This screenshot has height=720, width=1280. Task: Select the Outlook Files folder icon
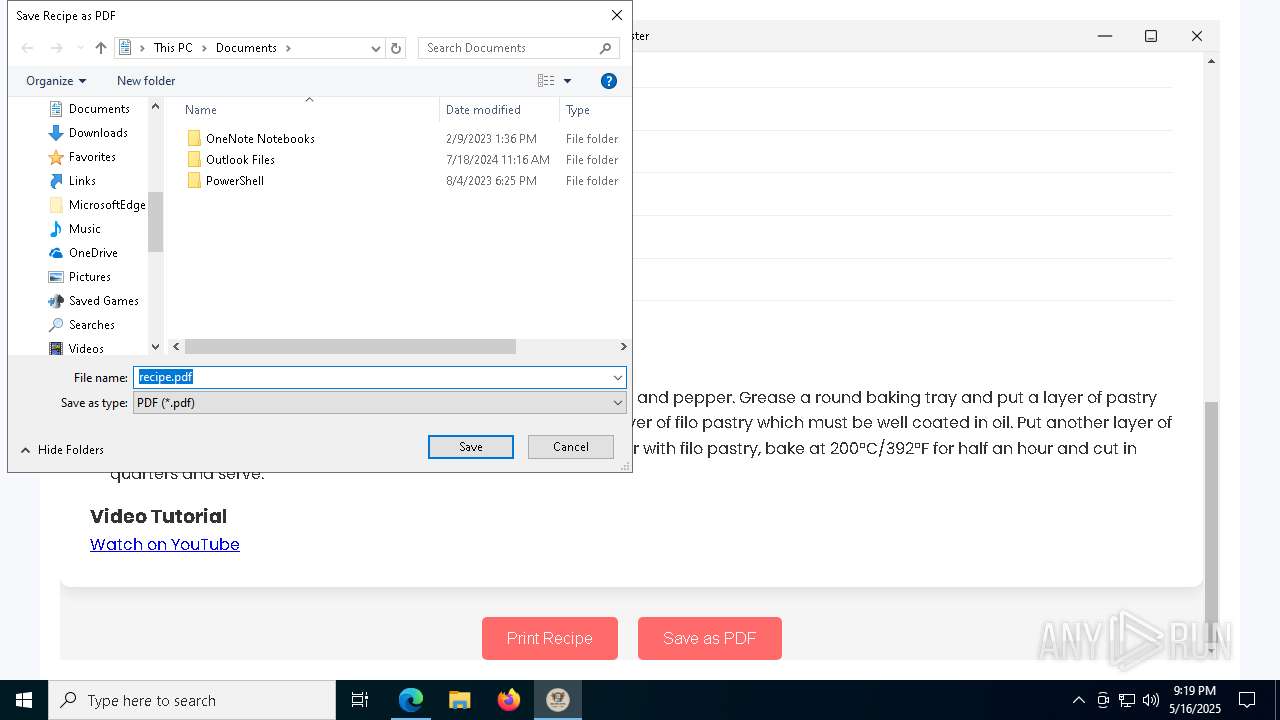point(195,160)
